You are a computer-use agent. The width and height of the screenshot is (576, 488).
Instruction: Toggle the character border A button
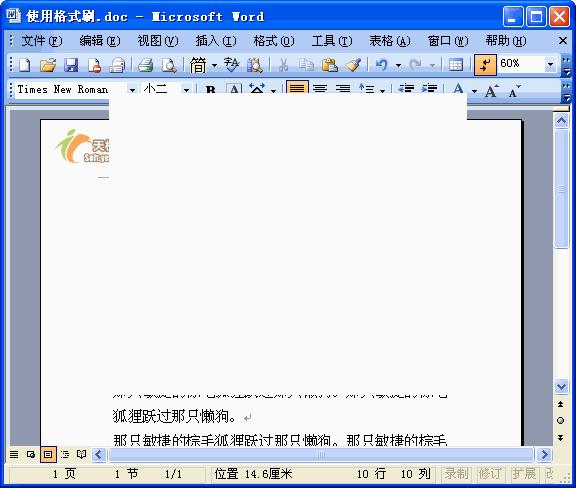[x=234, y=89]
